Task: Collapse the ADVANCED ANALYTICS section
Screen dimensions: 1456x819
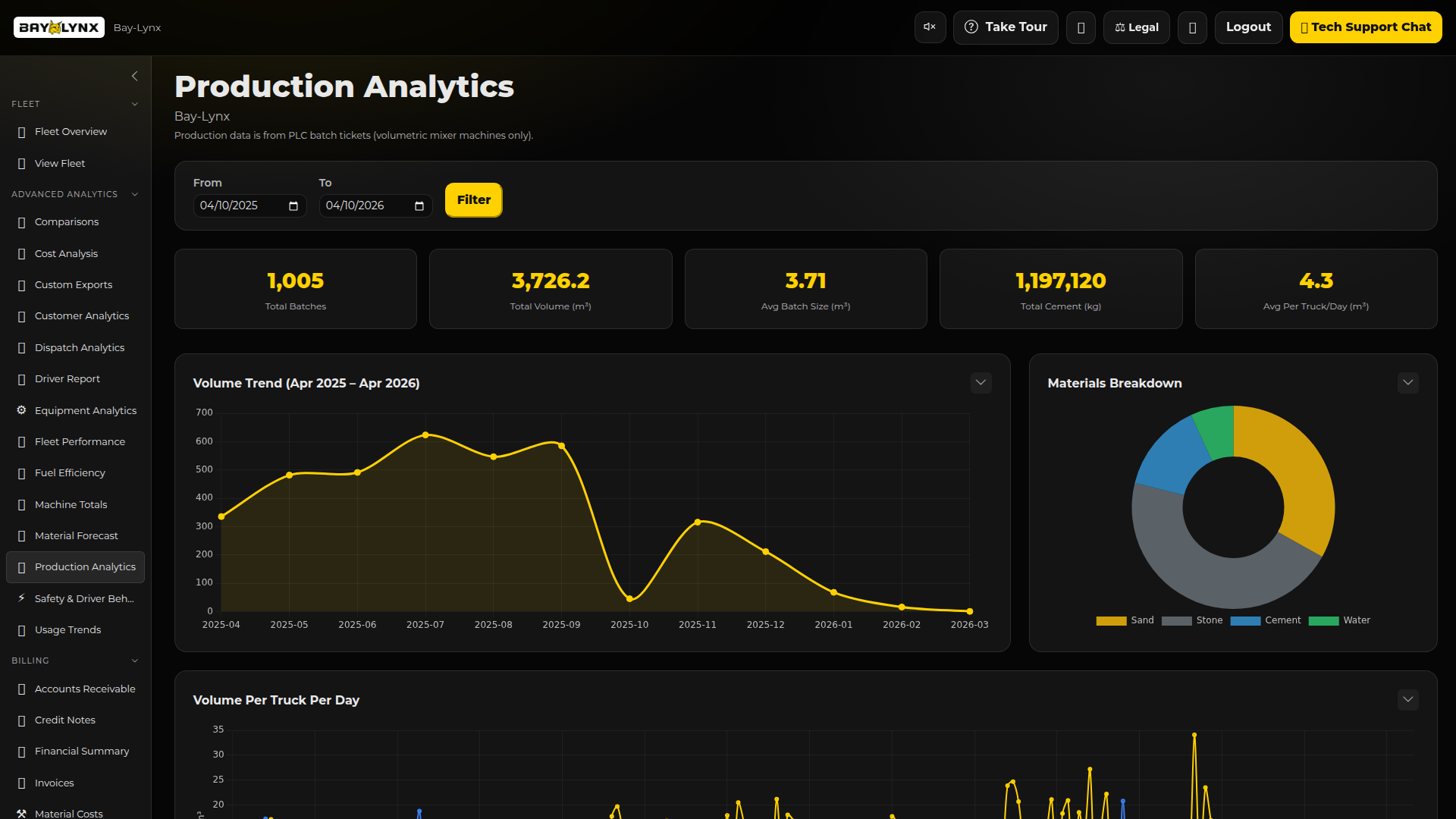Action: [135, 194]
